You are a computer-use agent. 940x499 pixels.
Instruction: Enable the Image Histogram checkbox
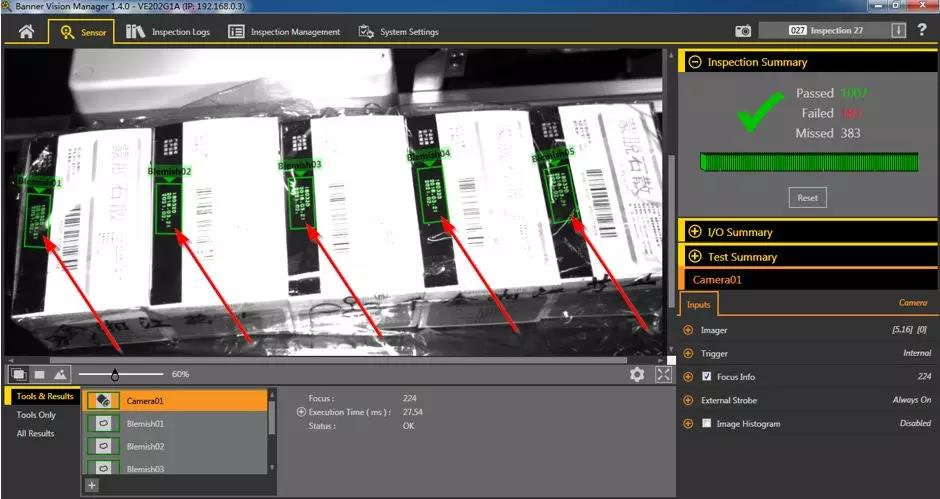pos(707,423)
